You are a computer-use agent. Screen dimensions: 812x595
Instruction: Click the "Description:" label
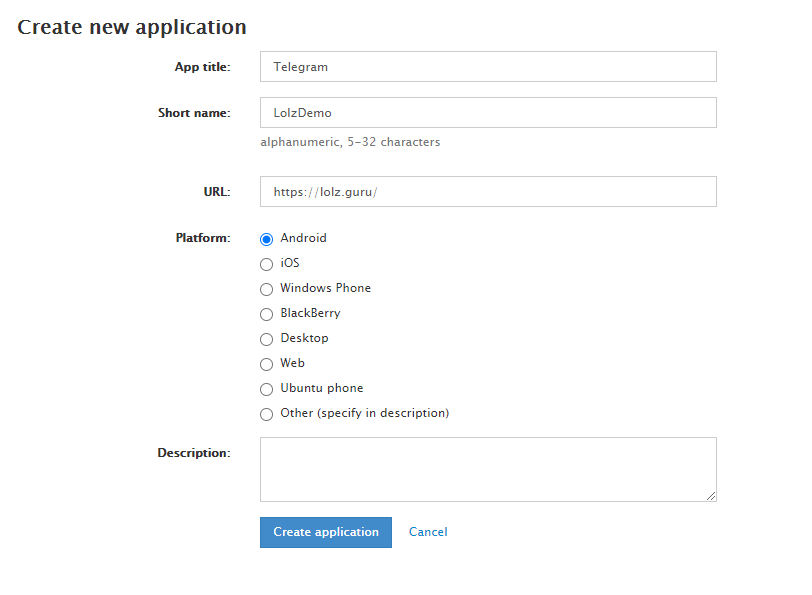pyautogui.click(x=193, y=453)
